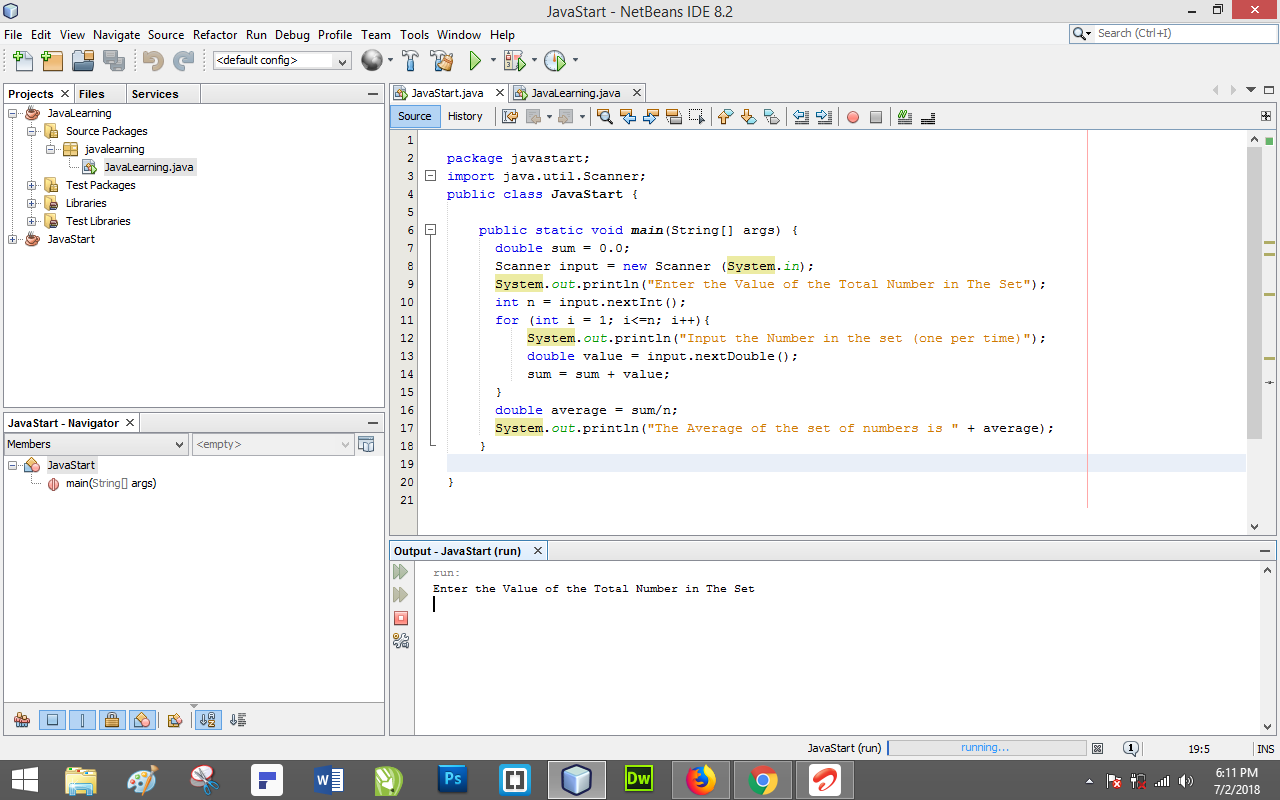The height and width of the screenshot is (800, 1280).
Task: Open Output settings wrench icon
Action: click(401, 641)
